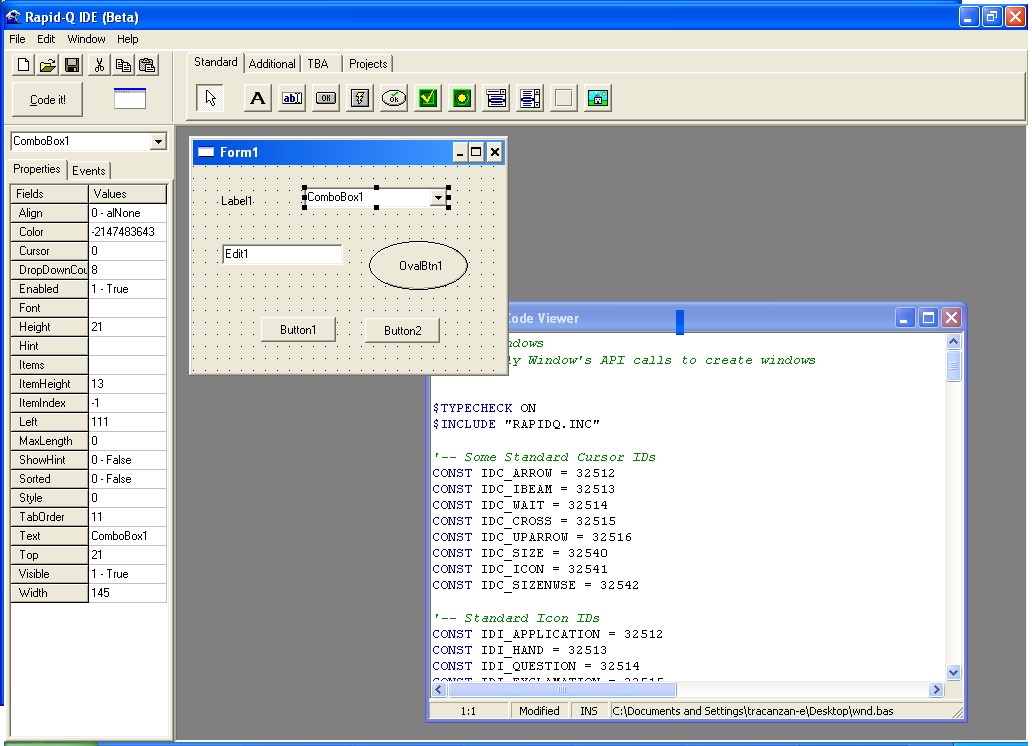Switch to the Standard tab

[215, 62]
